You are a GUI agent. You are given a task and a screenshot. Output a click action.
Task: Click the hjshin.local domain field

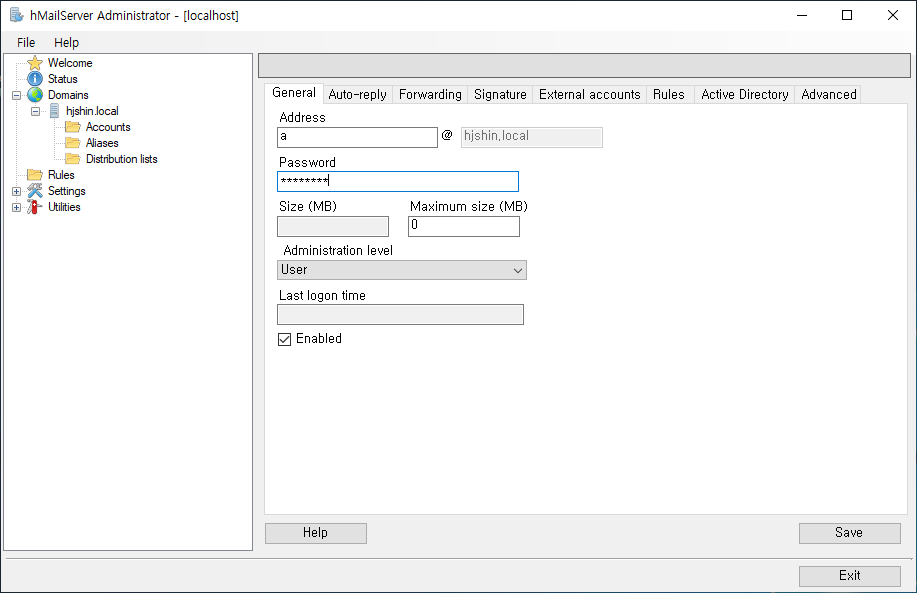pos(532,137)
